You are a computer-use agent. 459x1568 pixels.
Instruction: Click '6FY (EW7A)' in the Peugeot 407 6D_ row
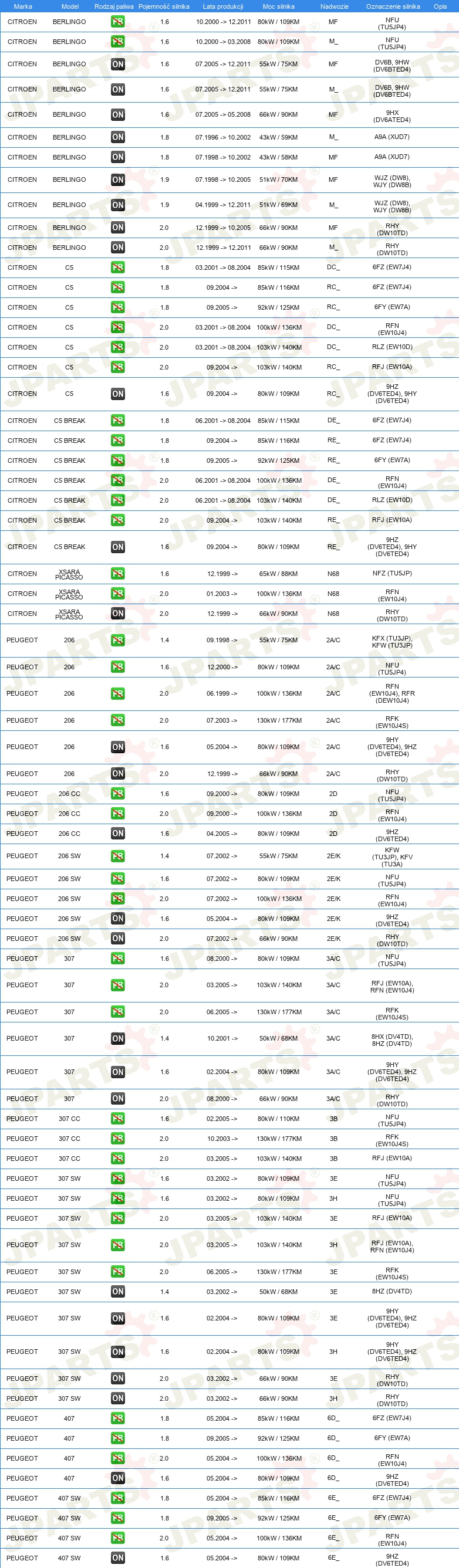coord(392,1438)
